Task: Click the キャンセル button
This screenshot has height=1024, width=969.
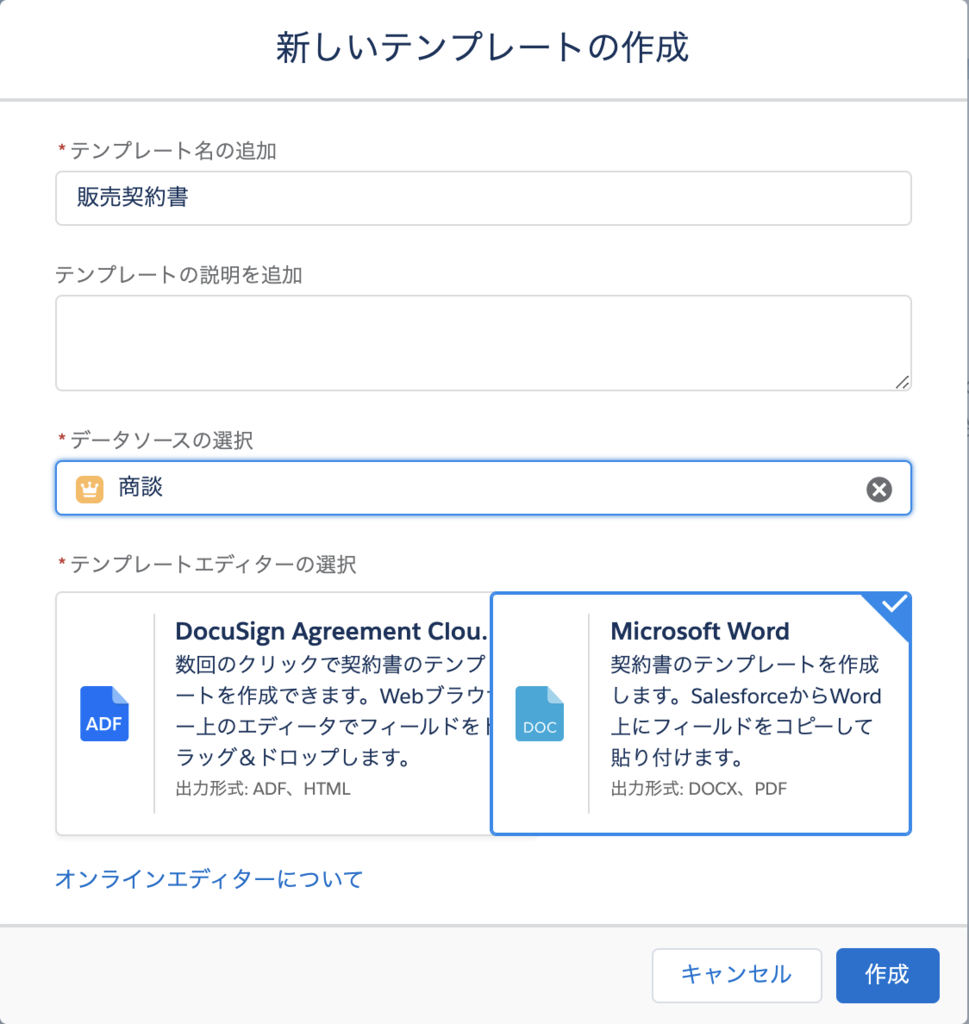Action: coord(737,975)
